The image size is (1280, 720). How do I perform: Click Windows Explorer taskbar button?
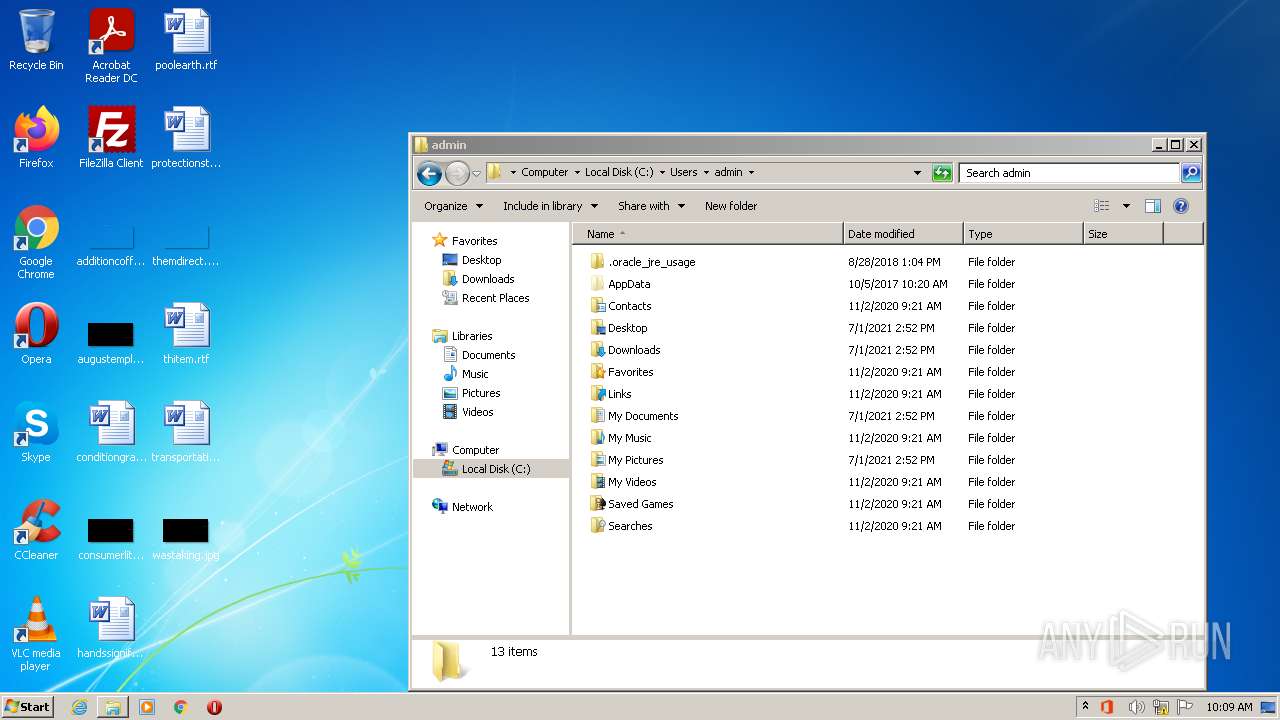pyautogui.click(x=113, y=707)
